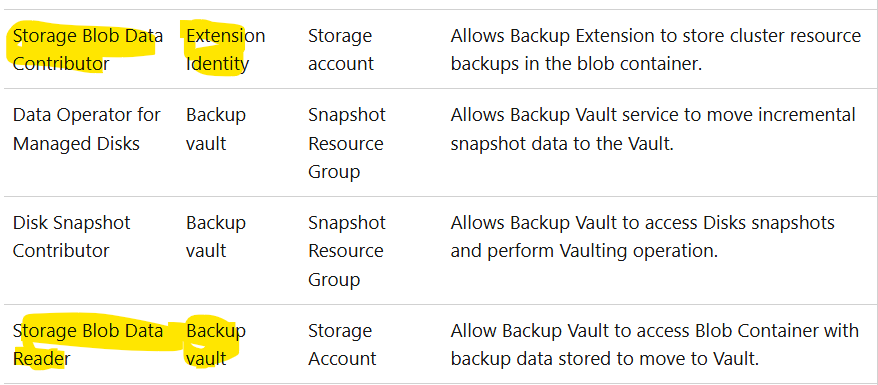Click Snapshot Resource Group in Data Operator row

coord(347,143)
